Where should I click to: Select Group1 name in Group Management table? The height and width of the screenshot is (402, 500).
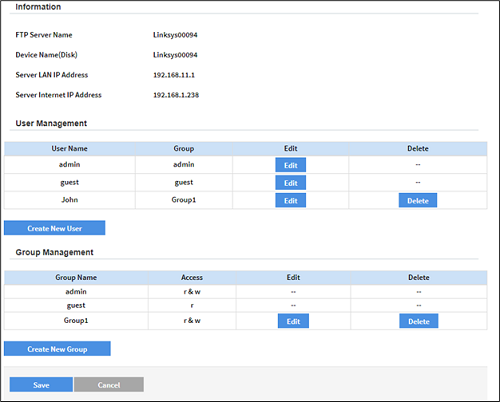click(76, 320)
